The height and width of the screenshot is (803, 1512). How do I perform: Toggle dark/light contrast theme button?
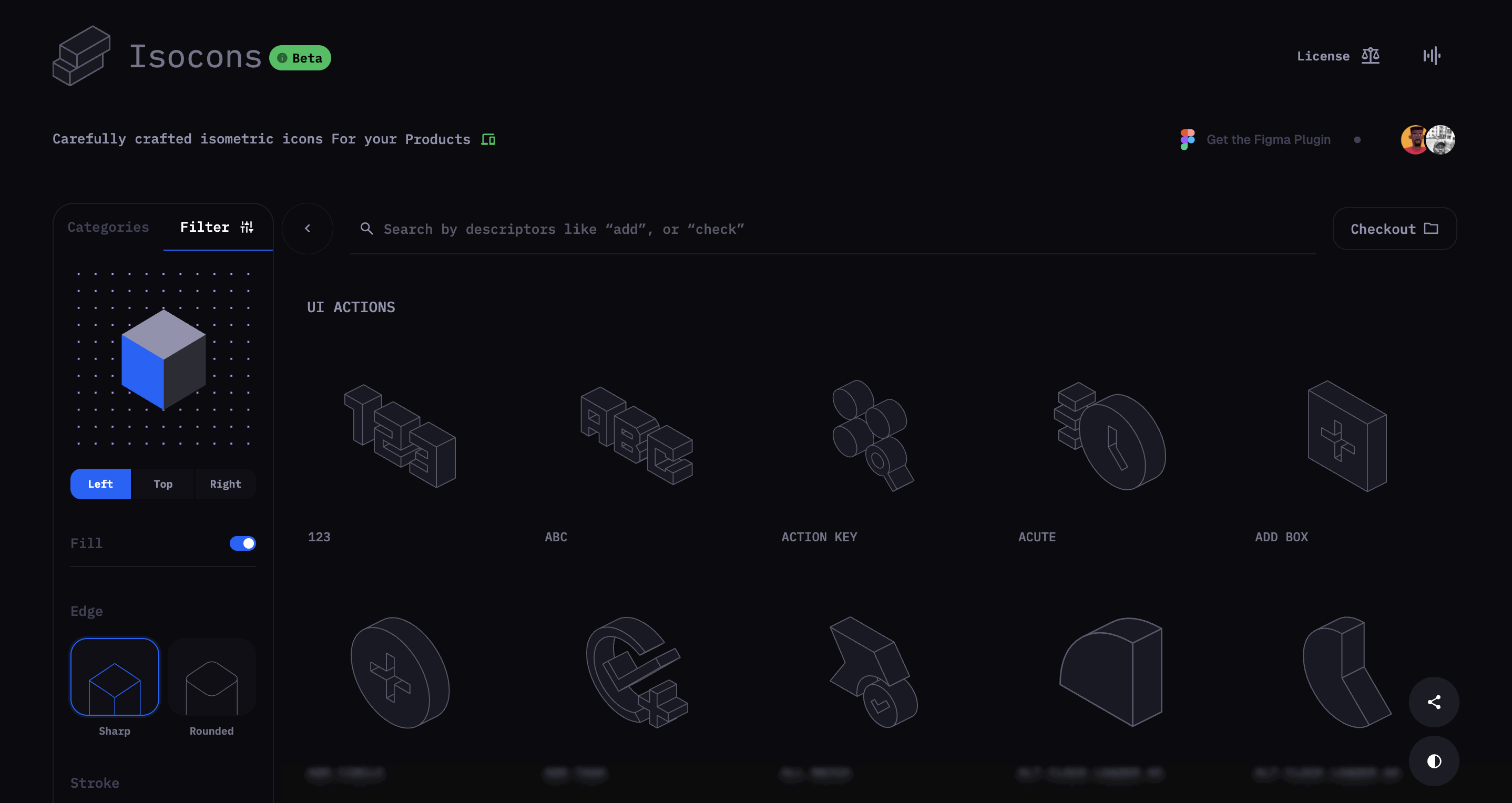click(1433, 761)
